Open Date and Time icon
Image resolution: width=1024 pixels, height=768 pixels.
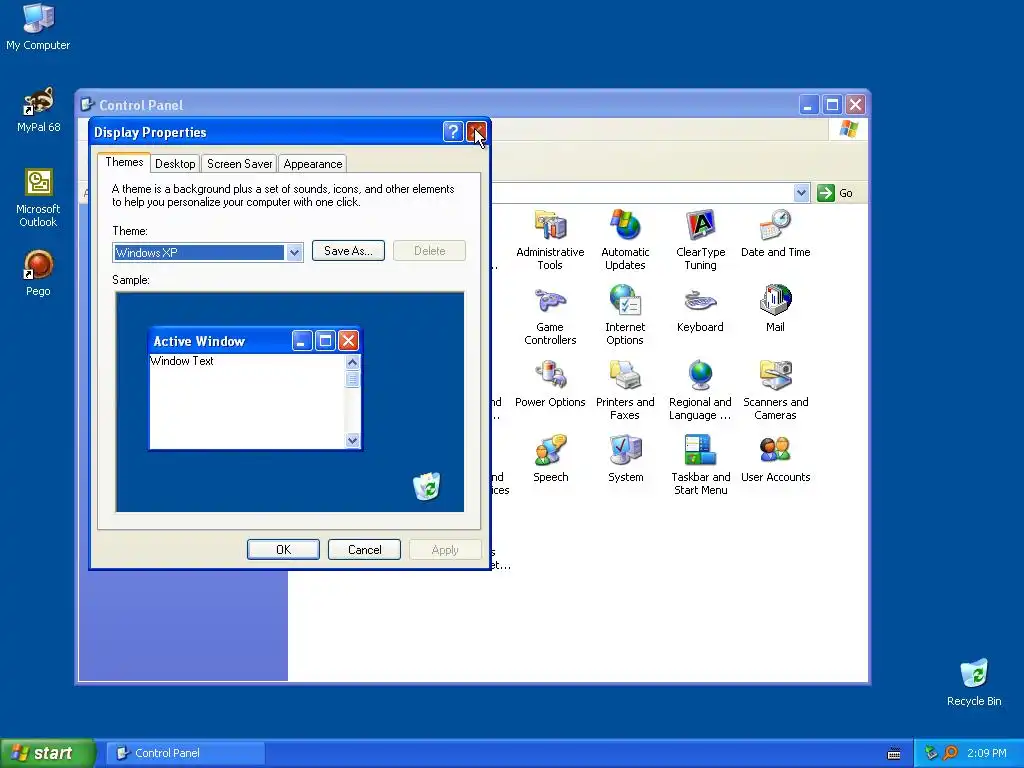coord(775,233)
